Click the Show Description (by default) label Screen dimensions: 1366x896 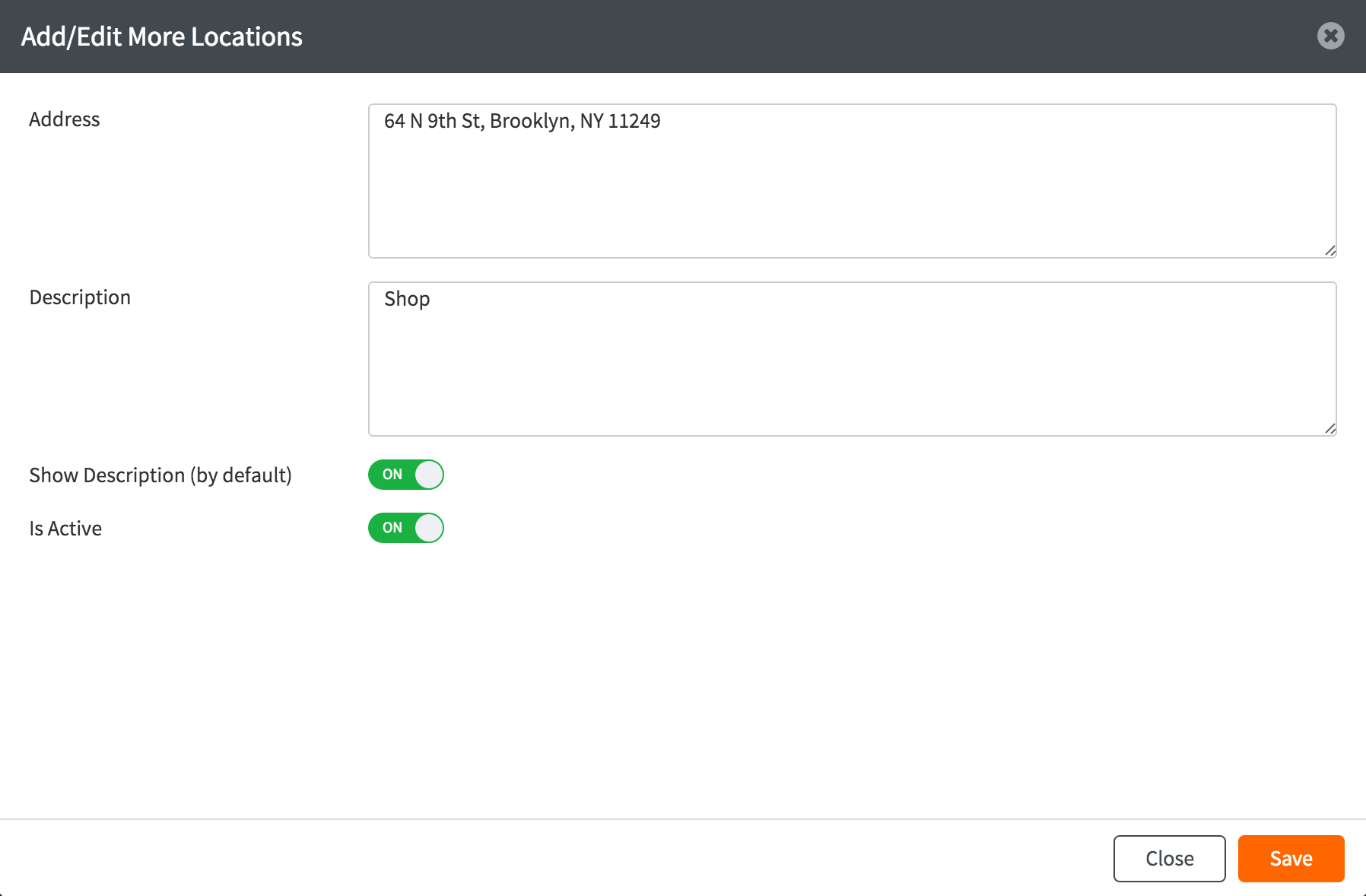160,475
